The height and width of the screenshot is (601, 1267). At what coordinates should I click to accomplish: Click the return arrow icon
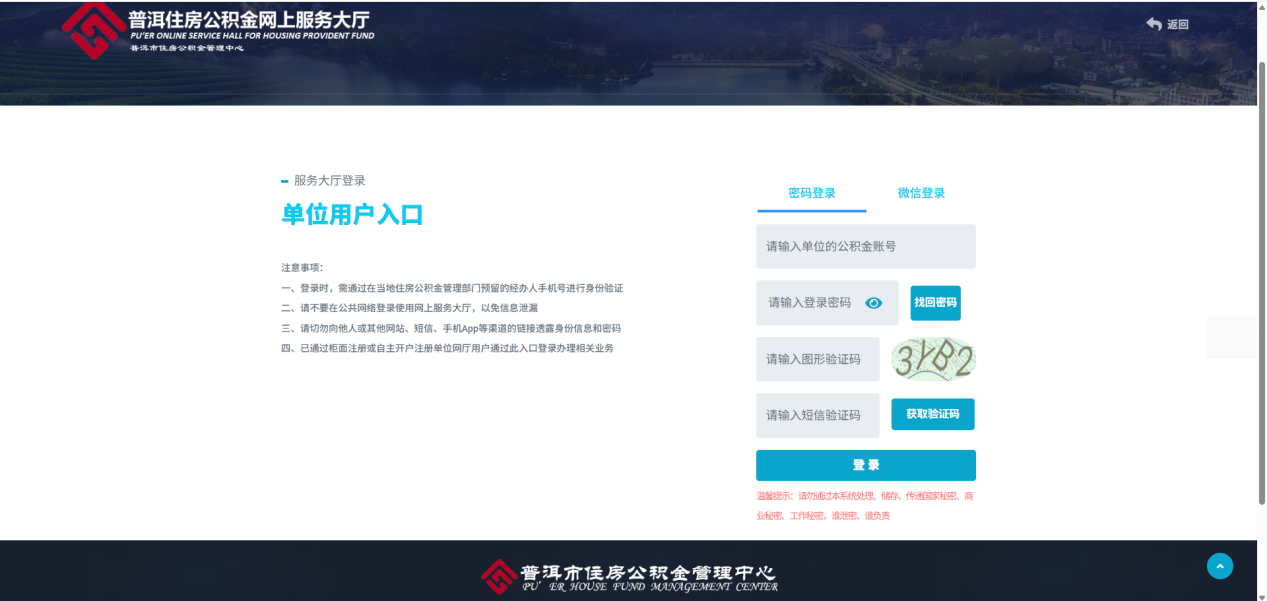coord(1154,24)
